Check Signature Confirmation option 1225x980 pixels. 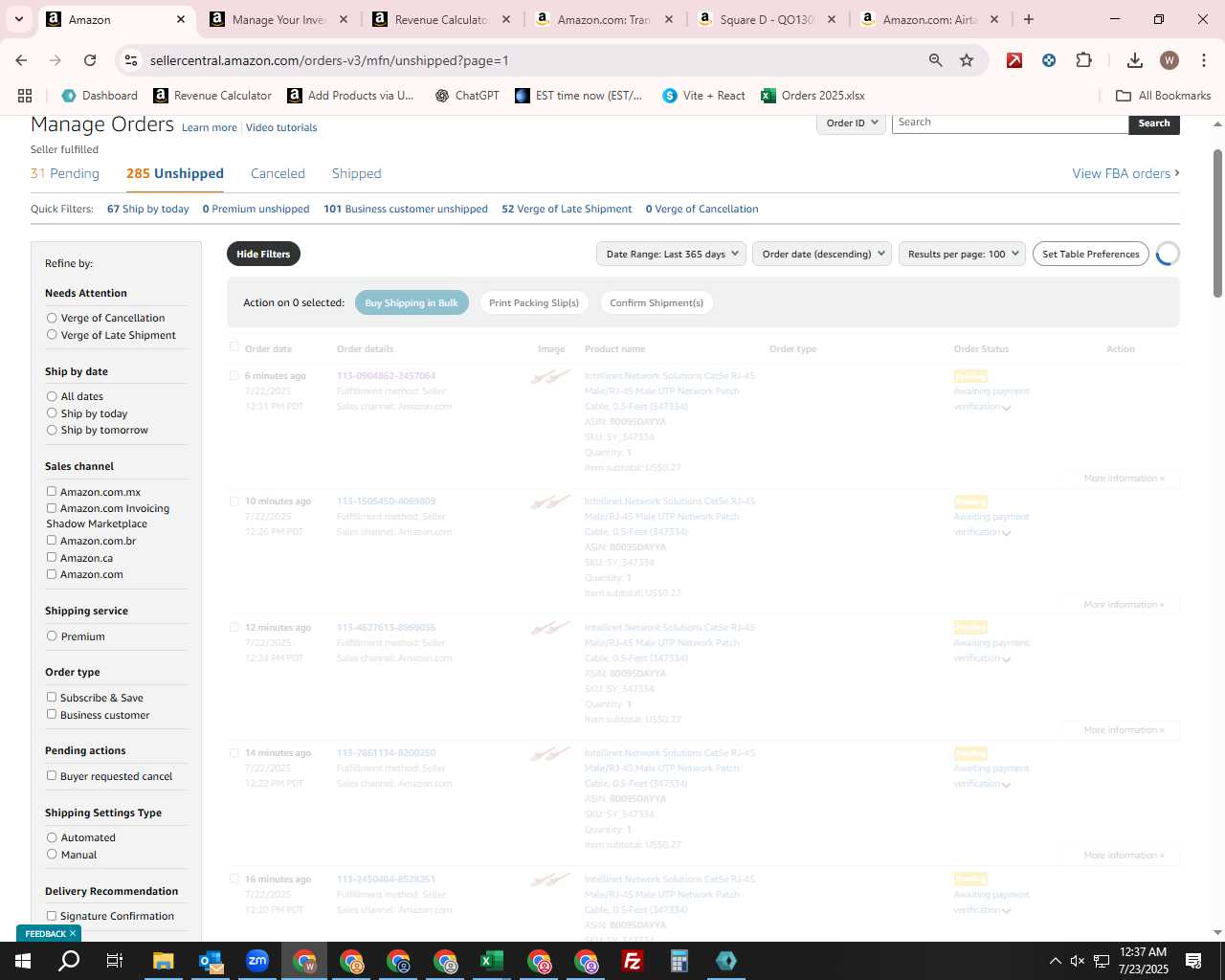coord(52,916)
